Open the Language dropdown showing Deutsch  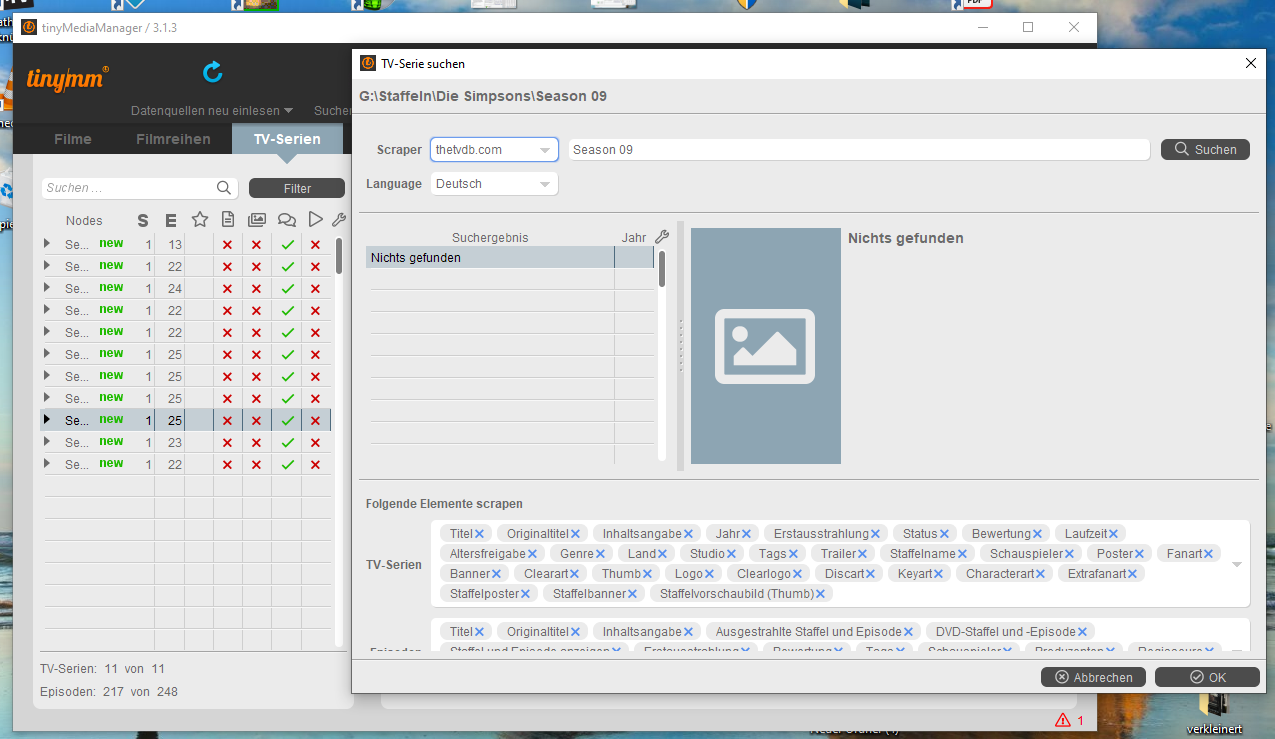point(494,184)
